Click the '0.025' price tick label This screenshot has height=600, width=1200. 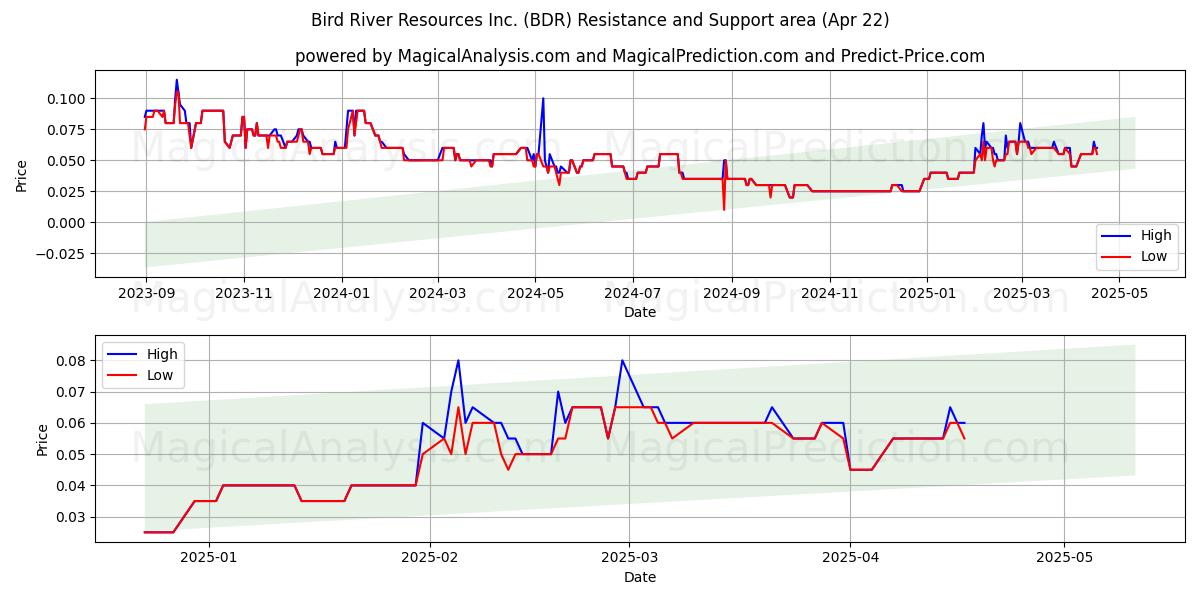point(67,191)
